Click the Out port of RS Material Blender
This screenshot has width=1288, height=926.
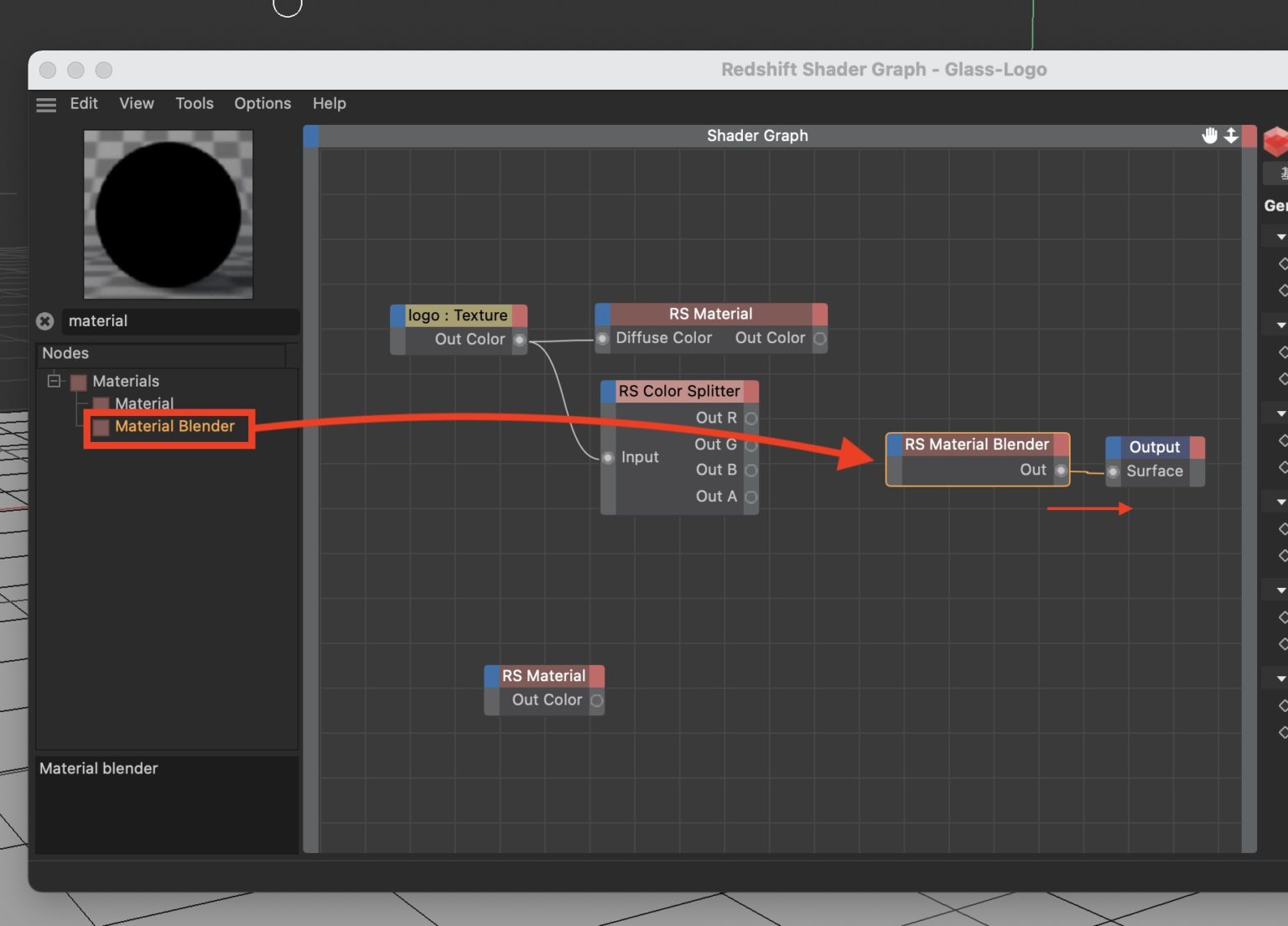tap(1061, 471)
